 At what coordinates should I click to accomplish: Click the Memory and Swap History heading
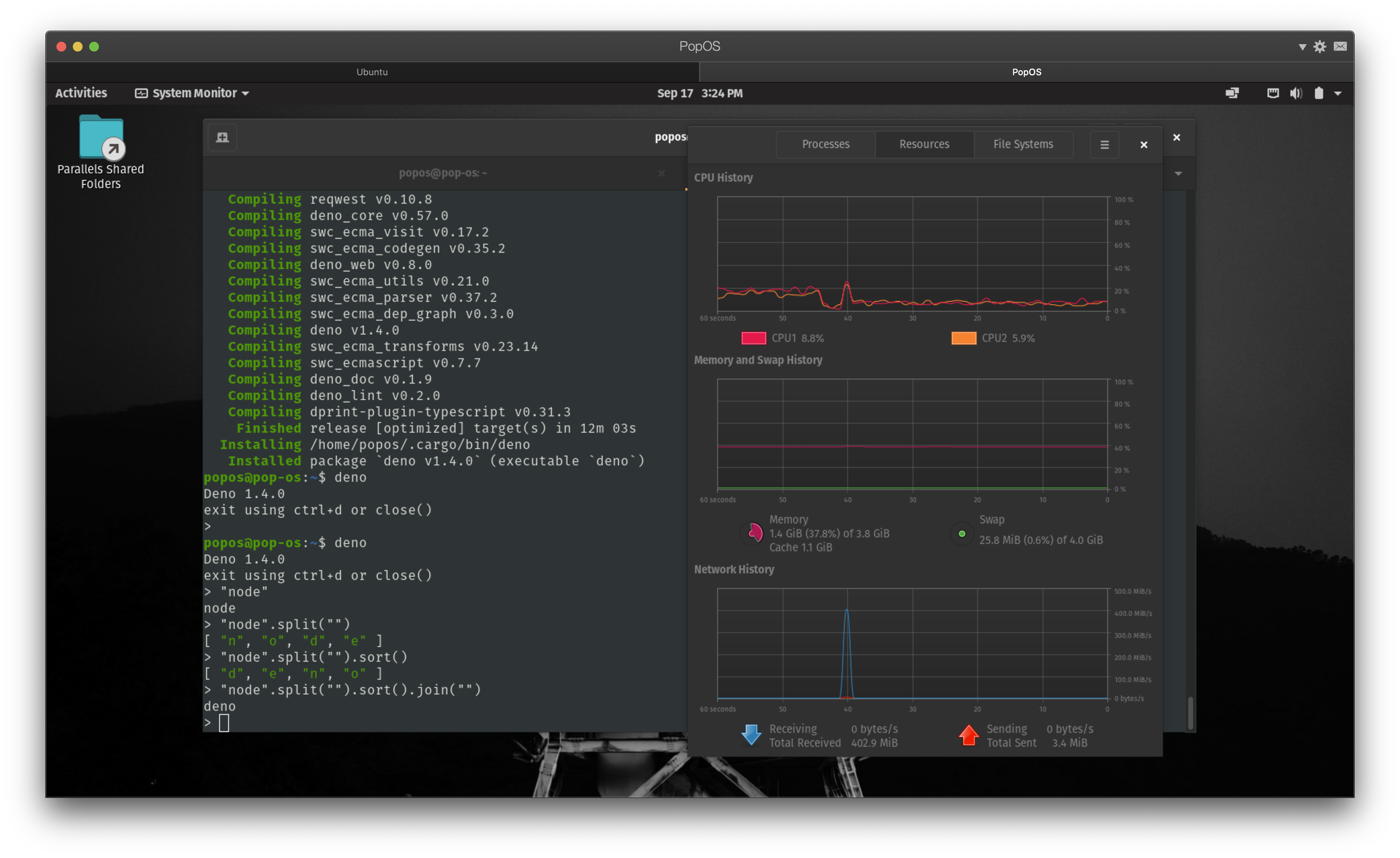(758, 360)
